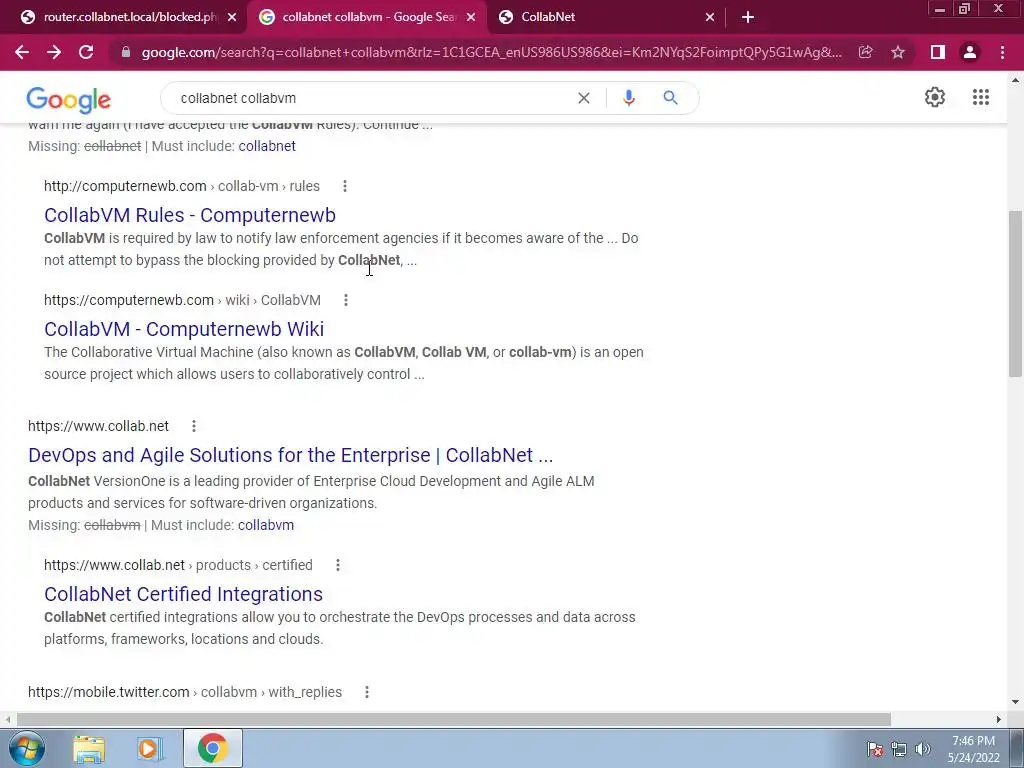Submit search with magnifying glass icon
1024x768 pixels.
pyautogui.click(x=670, y=98)
